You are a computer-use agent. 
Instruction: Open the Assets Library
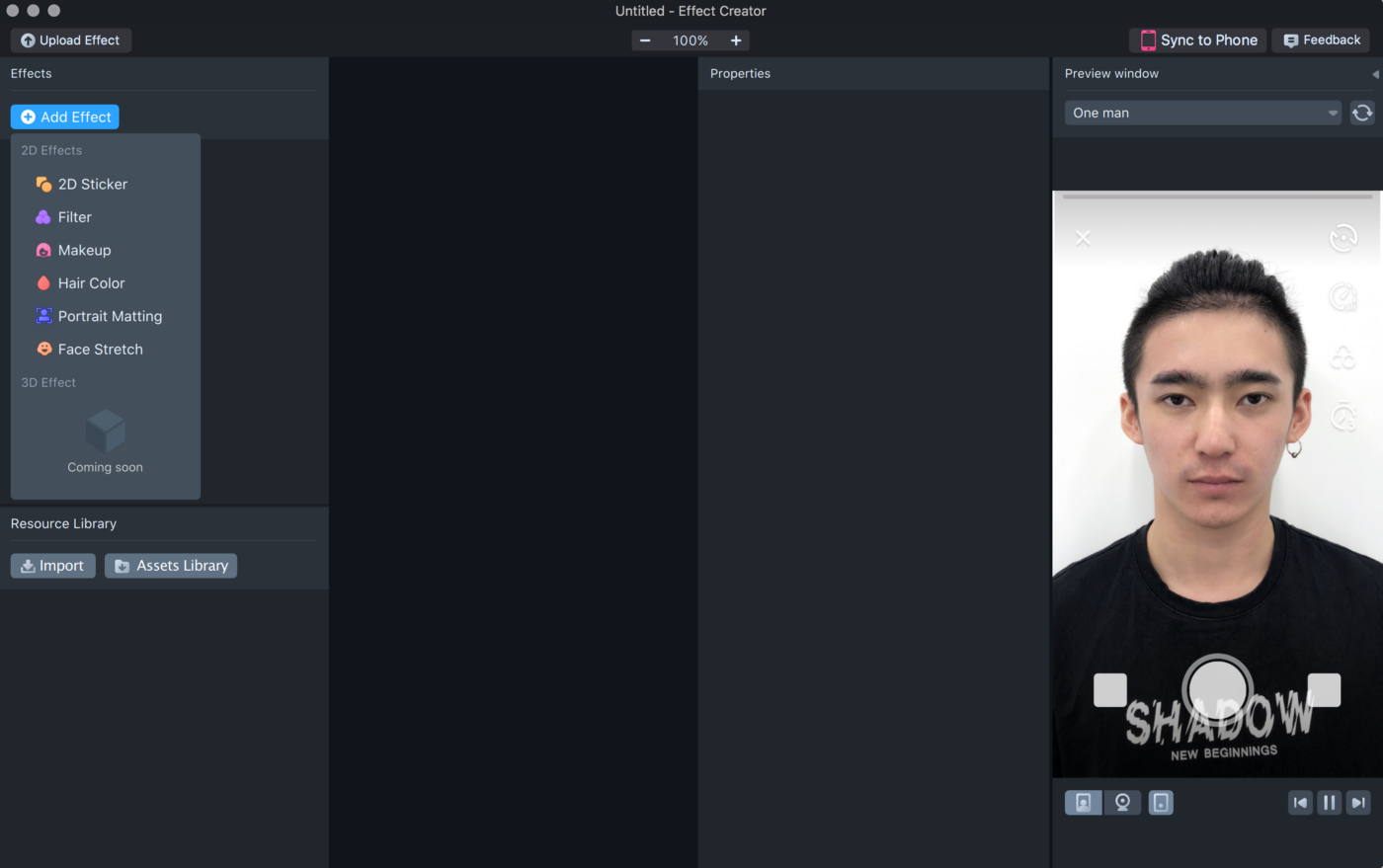[x=171, y=566]
